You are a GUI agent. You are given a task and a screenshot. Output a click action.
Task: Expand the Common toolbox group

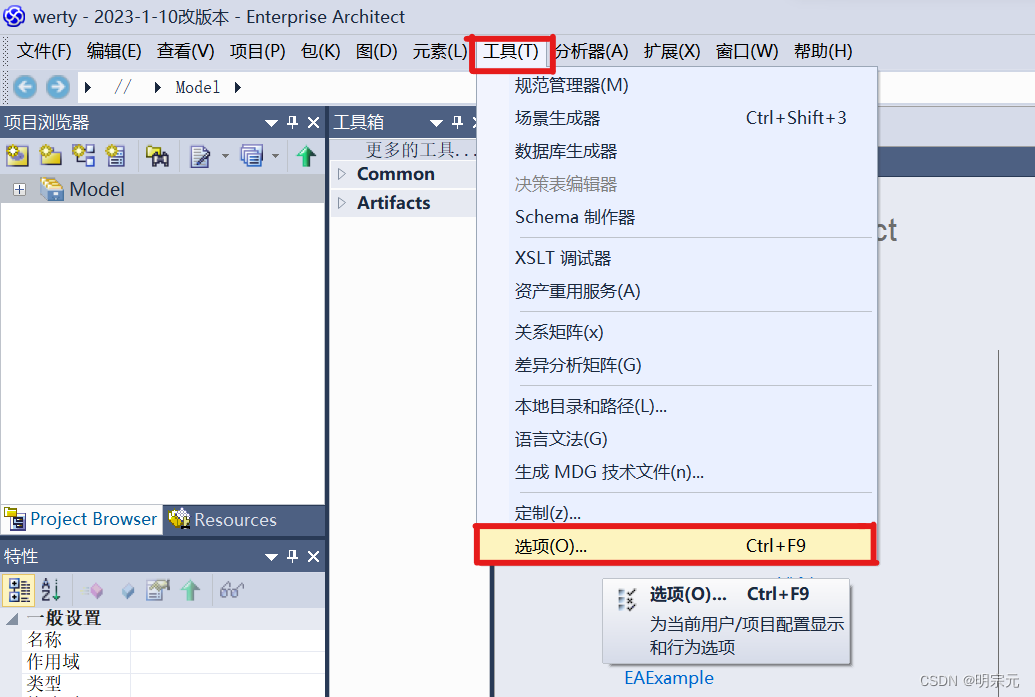point(341,174)
